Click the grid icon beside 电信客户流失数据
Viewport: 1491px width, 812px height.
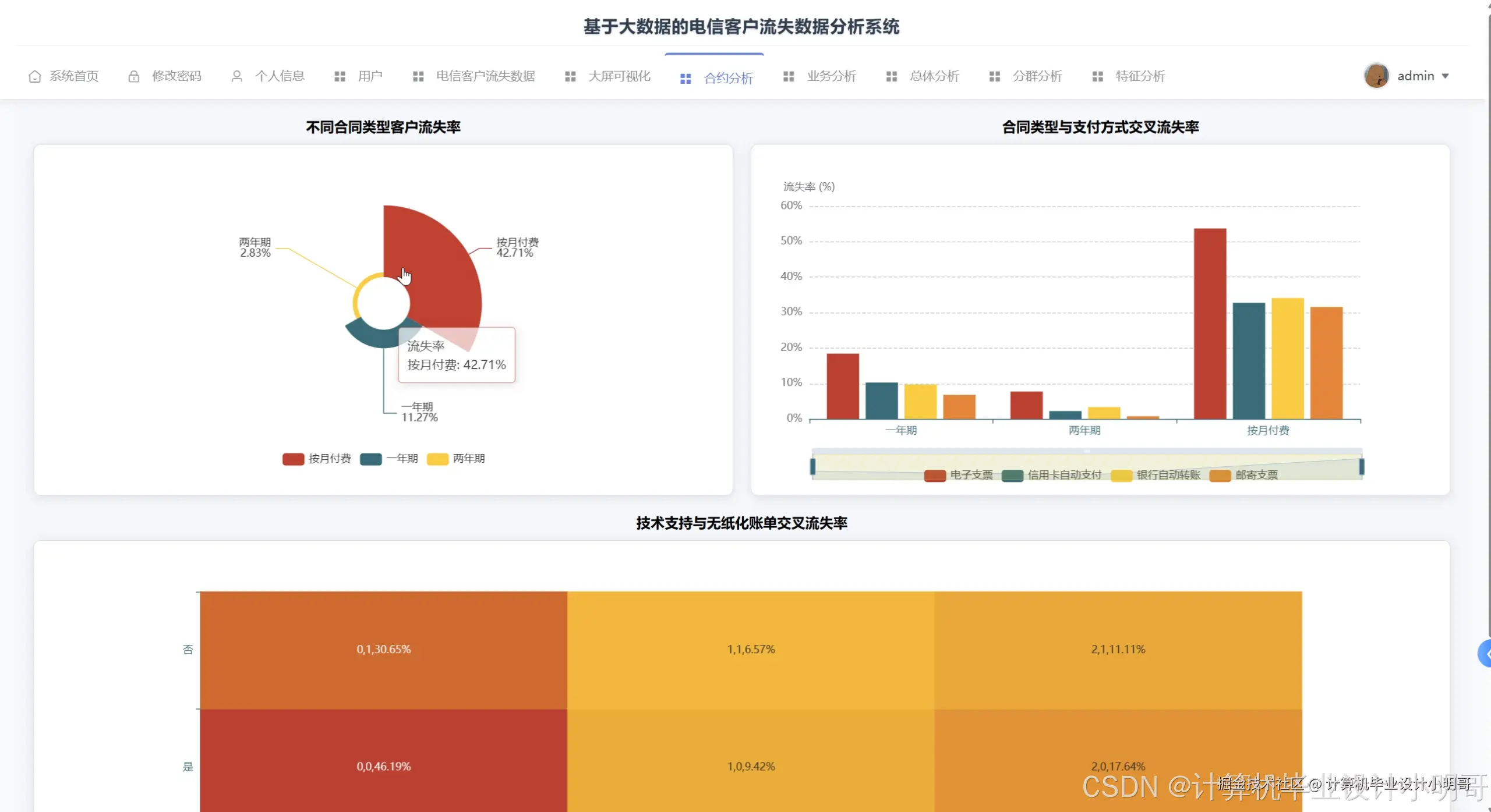coord(418,76)
